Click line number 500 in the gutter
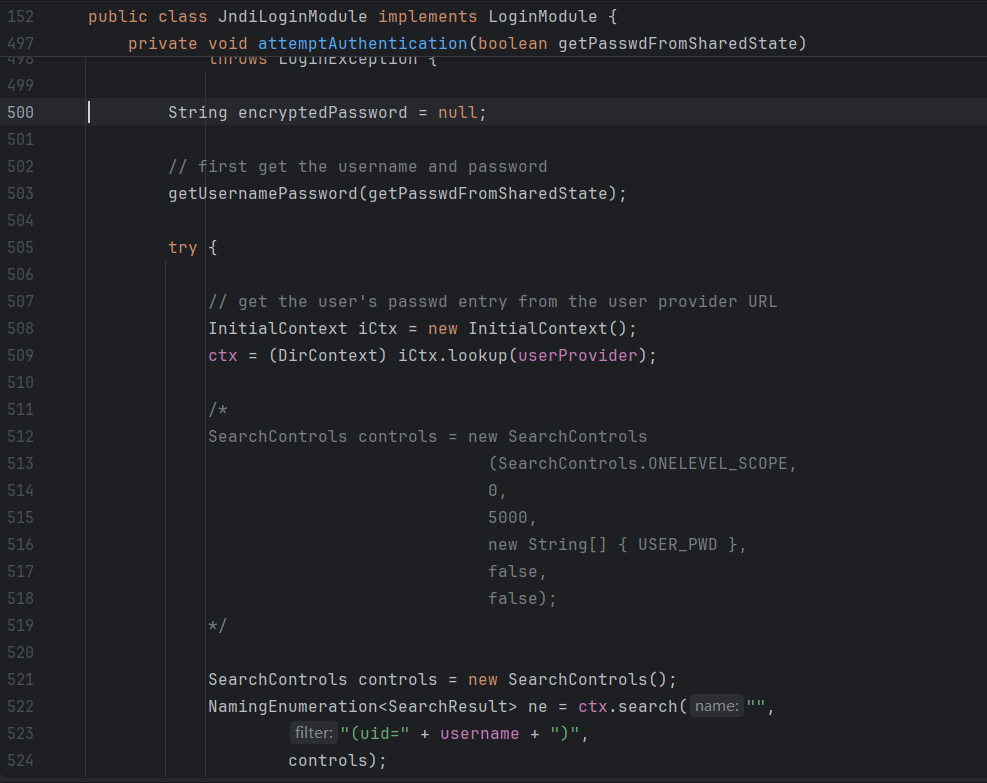987x783 pixels. tap(21, 113)
